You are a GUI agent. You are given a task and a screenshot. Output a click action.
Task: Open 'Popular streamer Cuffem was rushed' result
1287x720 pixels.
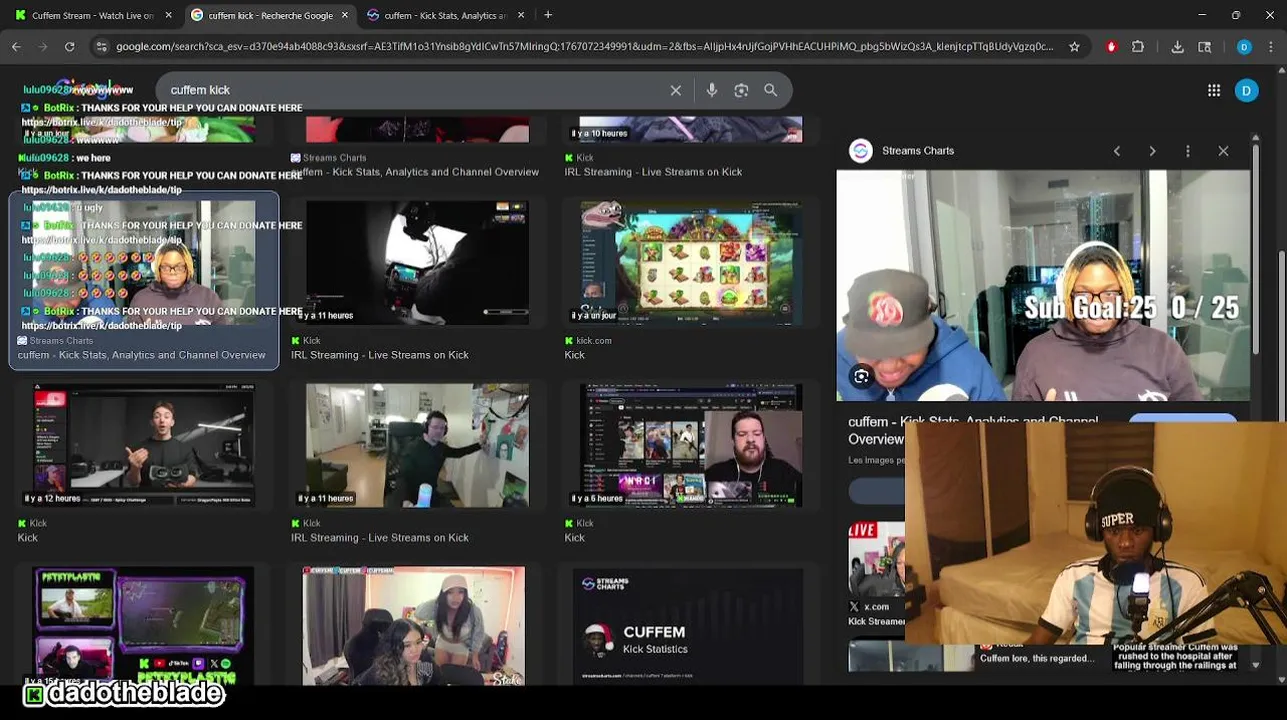tap(1175, 656)
